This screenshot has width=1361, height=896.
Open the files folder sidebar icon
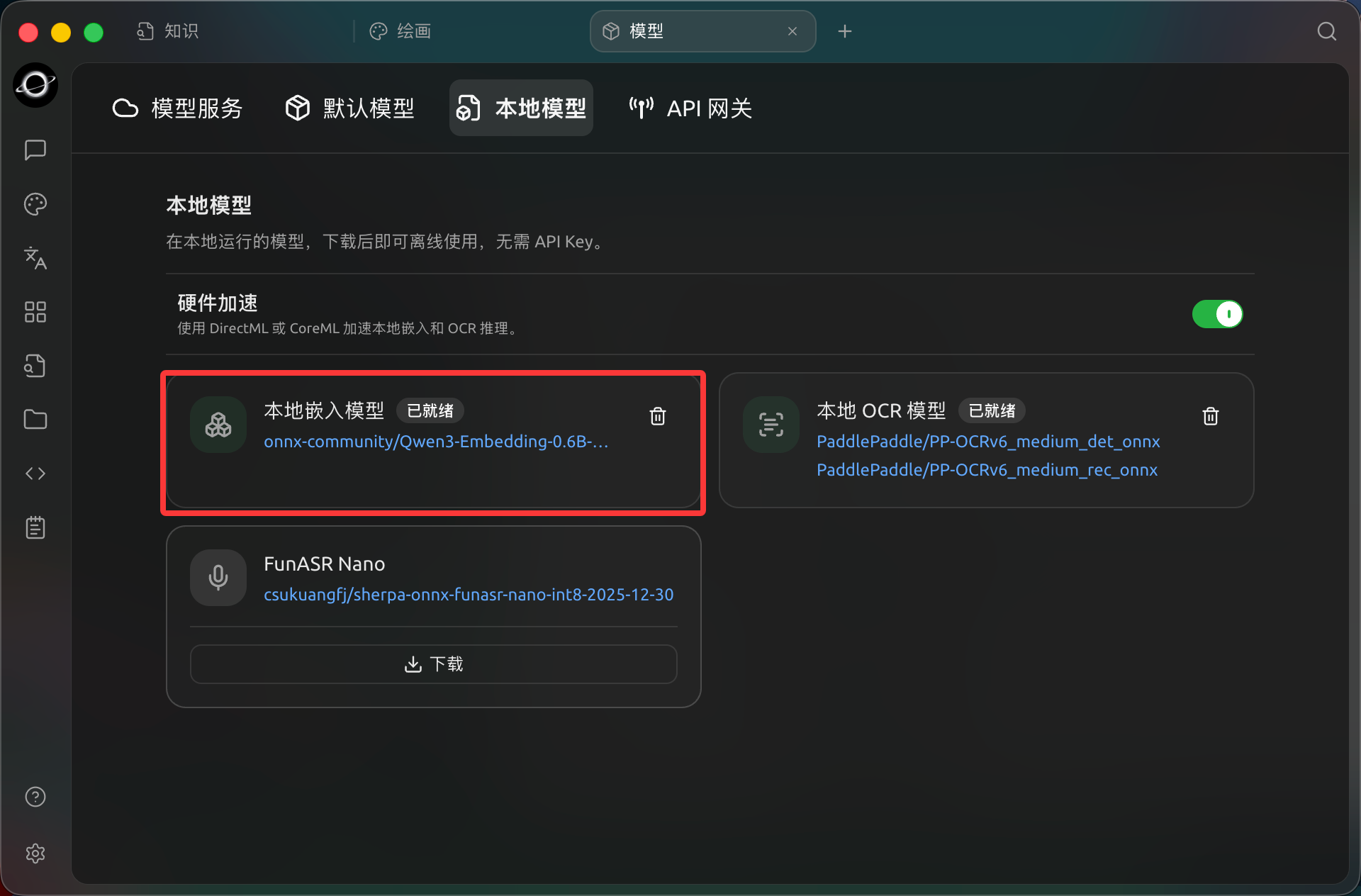pyautogui.click(x=35, y=420)
